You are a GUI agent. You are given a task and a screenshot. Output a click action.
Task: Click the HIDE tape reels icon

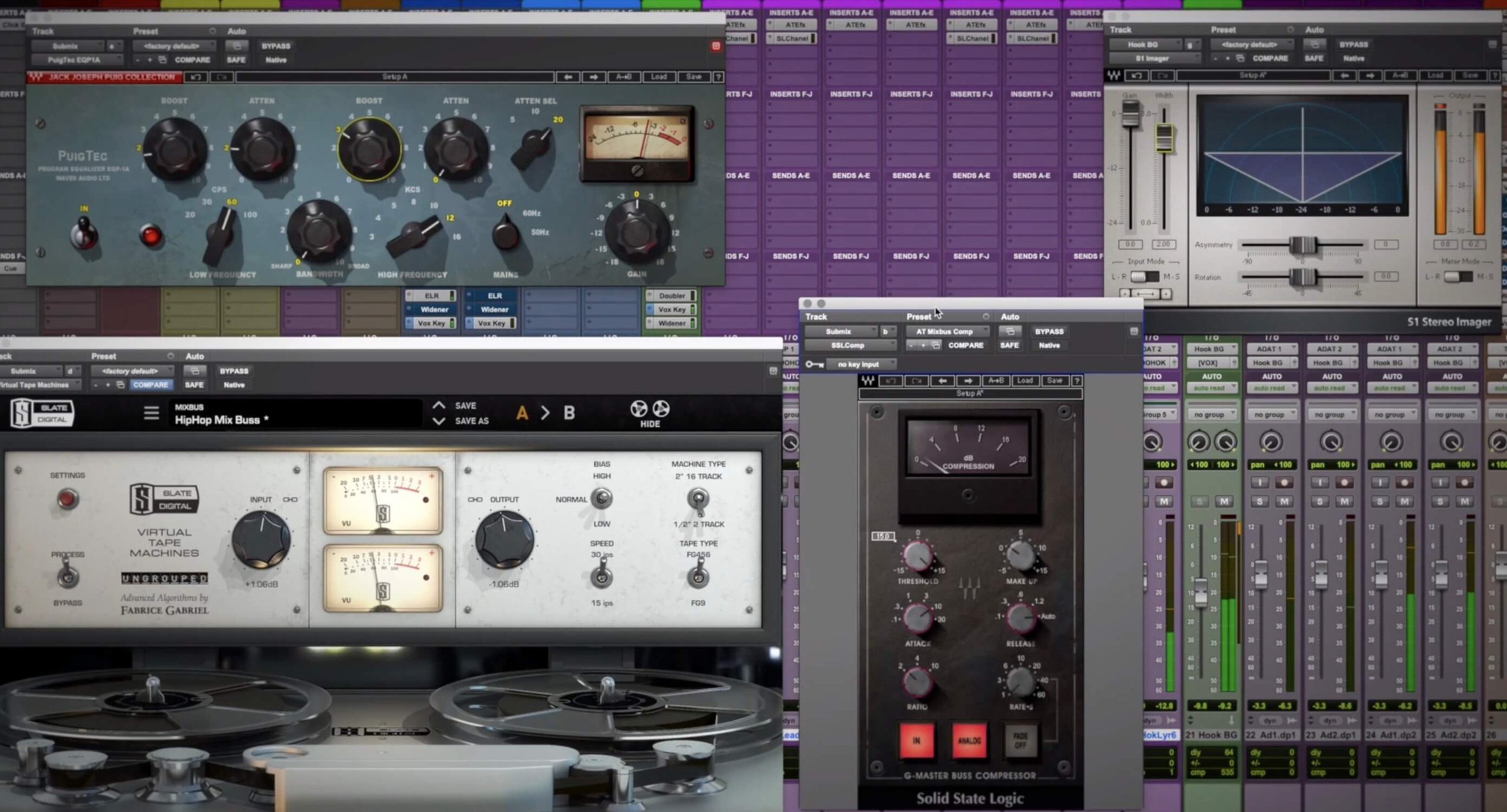click(650, 414)
